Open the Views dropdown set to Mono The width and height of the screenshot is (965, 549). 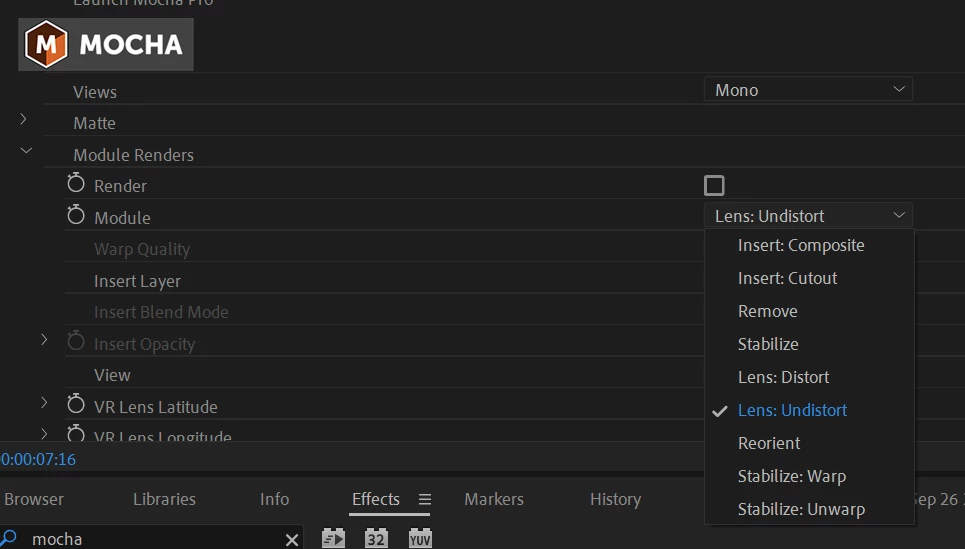[x=808, y=90]
